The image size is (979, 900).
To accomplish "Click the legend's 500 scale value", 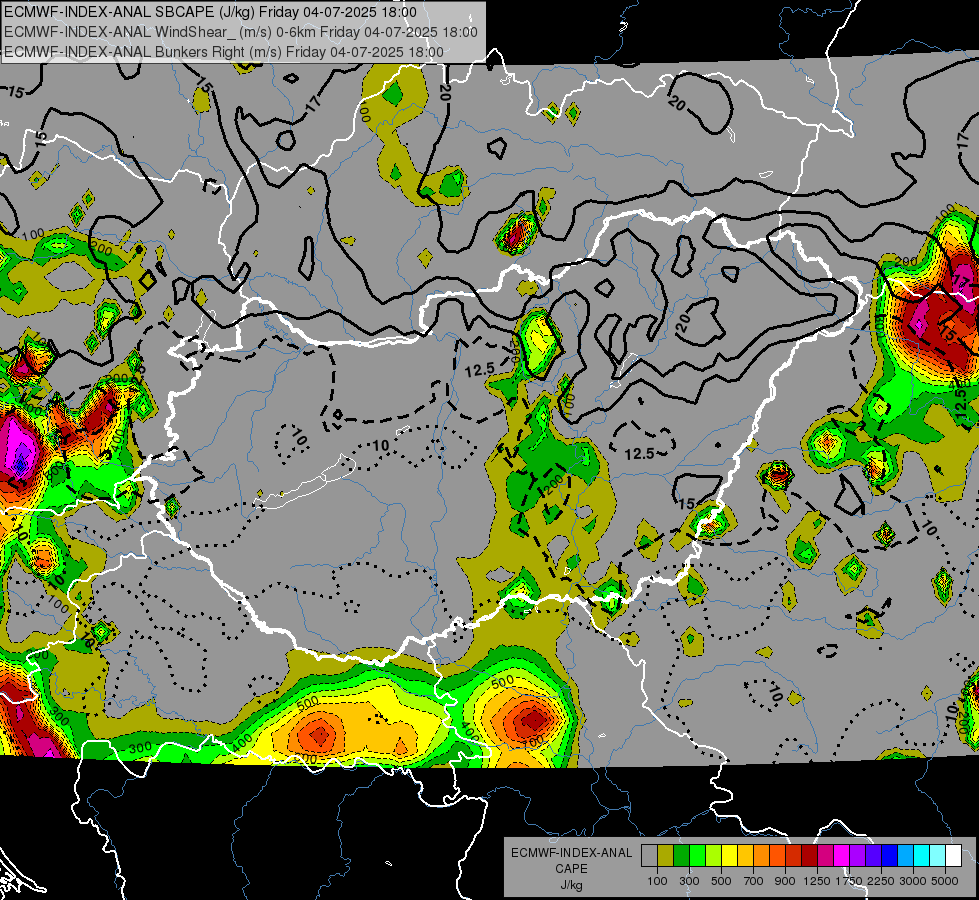I will [x=721, y=881].
